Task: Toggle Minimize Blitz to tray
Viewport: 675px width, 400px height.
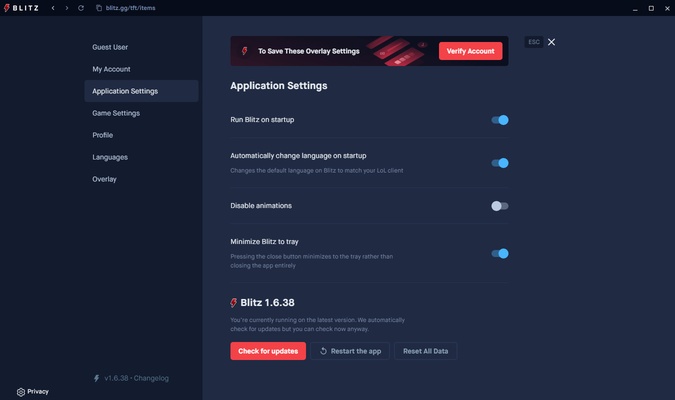Action: click(499, 254)
